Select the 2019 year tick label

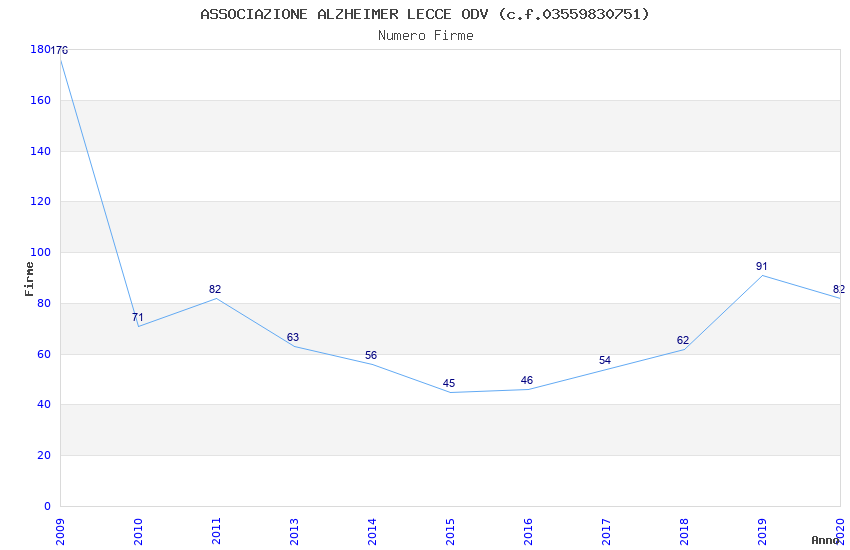[x=763, y=532]
